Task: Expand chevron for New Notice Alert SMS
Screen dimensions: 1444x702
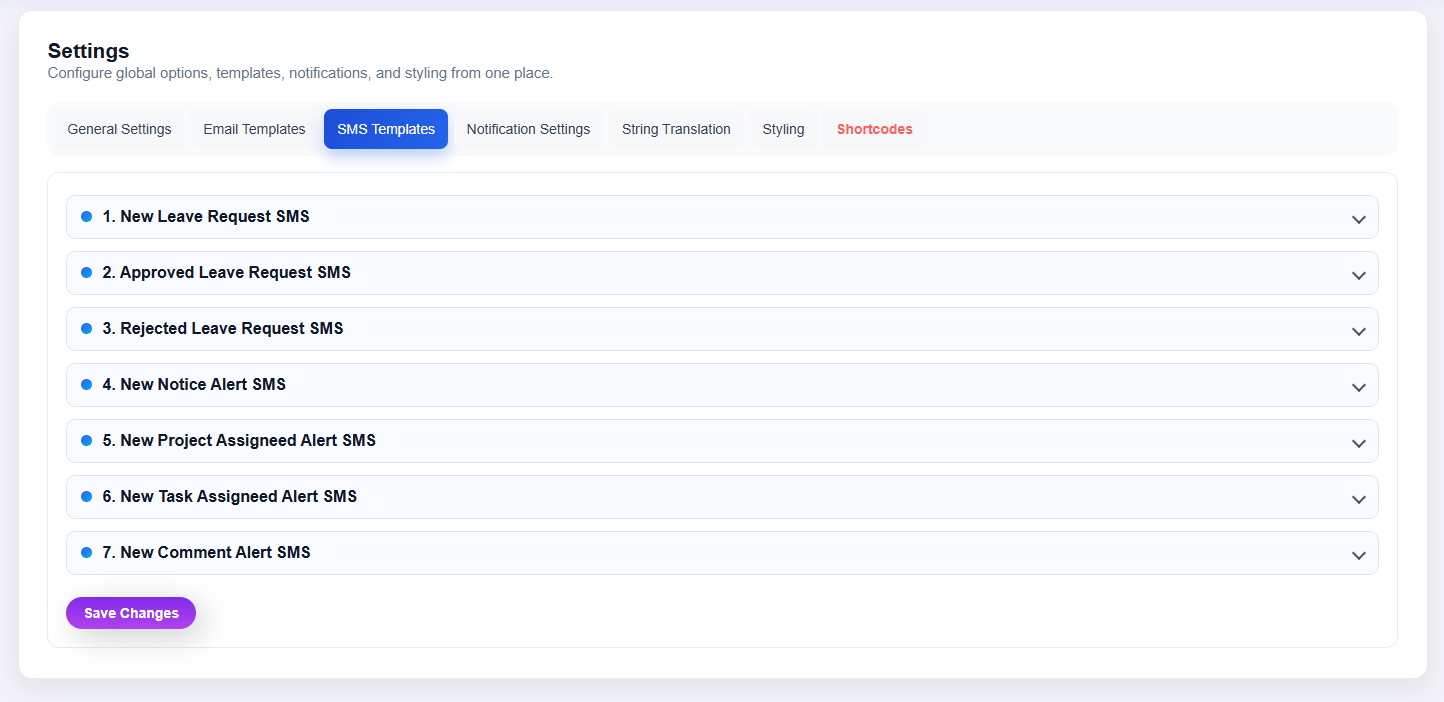Action: coord(1358,387)
